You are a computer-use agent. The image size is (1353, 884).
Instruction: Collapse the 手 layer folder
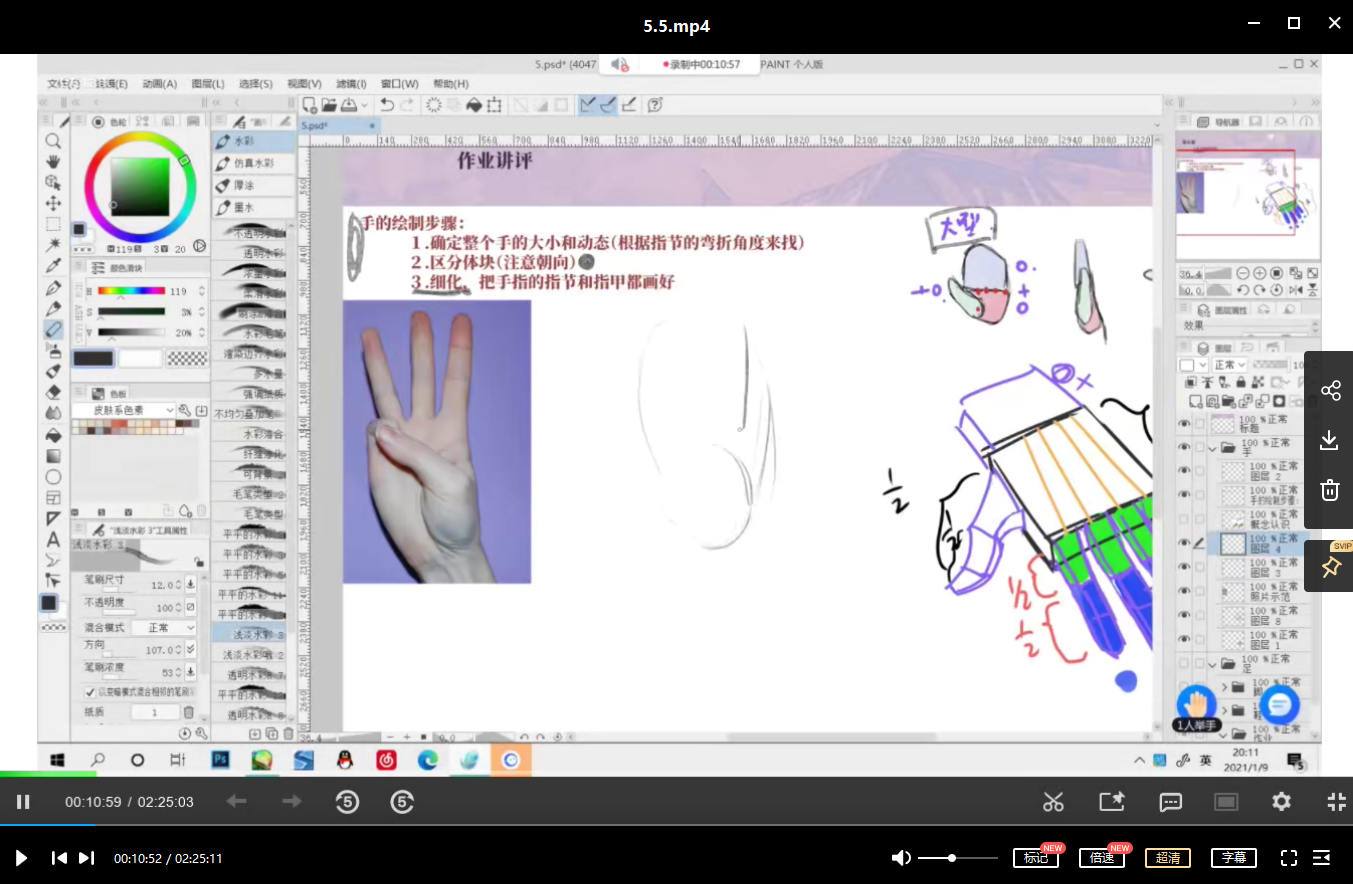click(1215, 448)
